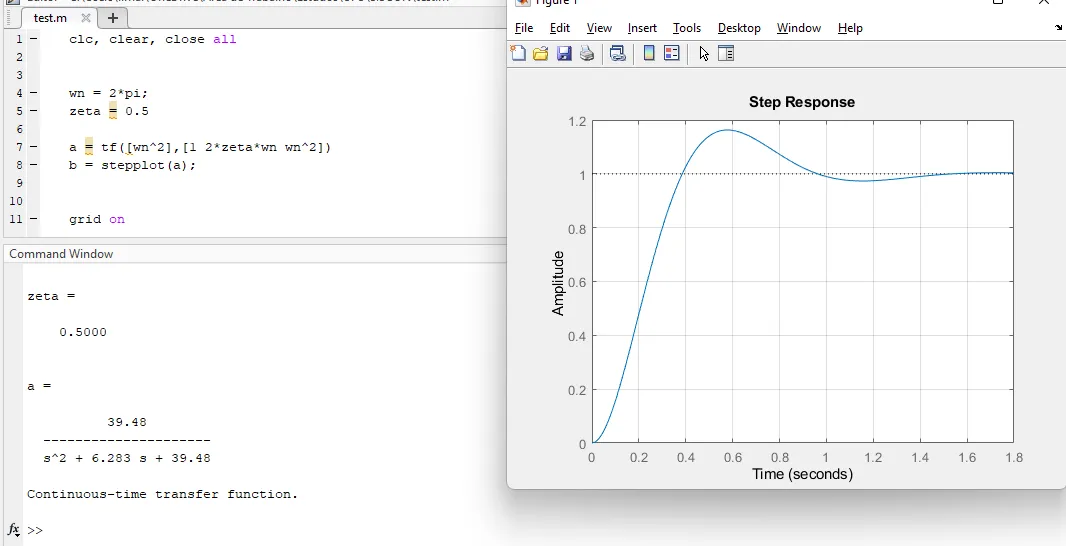Open the Tools menu in the figure
1066x546 pixels.
(686, 28)
